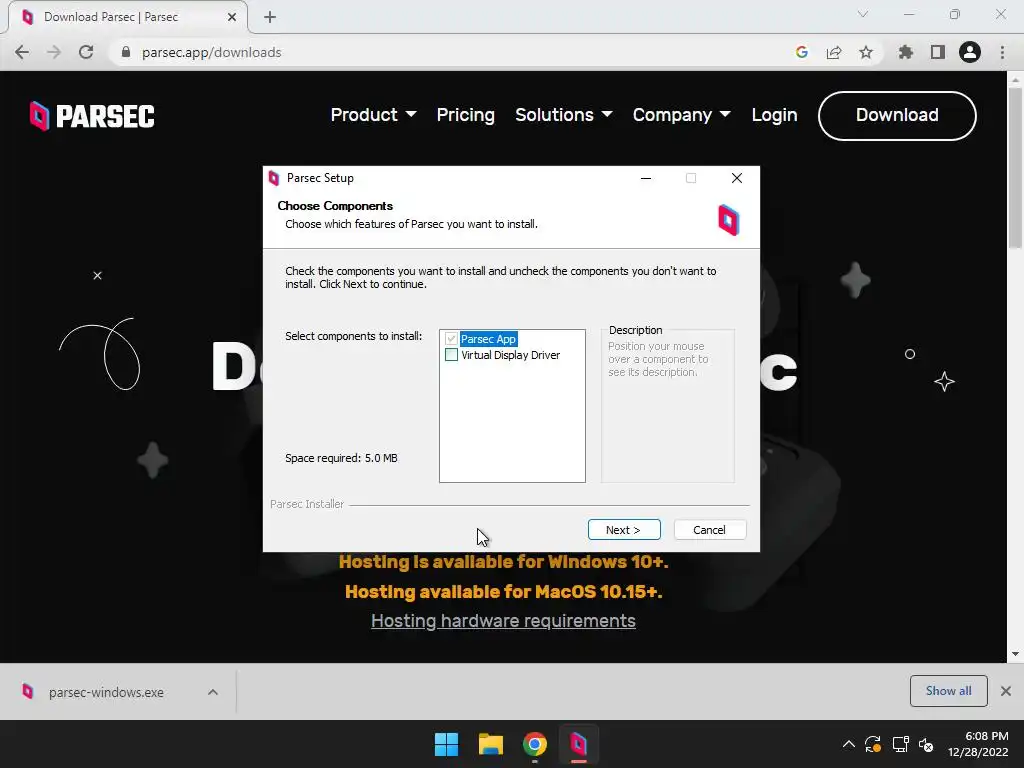Click the browser forward arrow
1024x768 pixels.
pos(54,52)
